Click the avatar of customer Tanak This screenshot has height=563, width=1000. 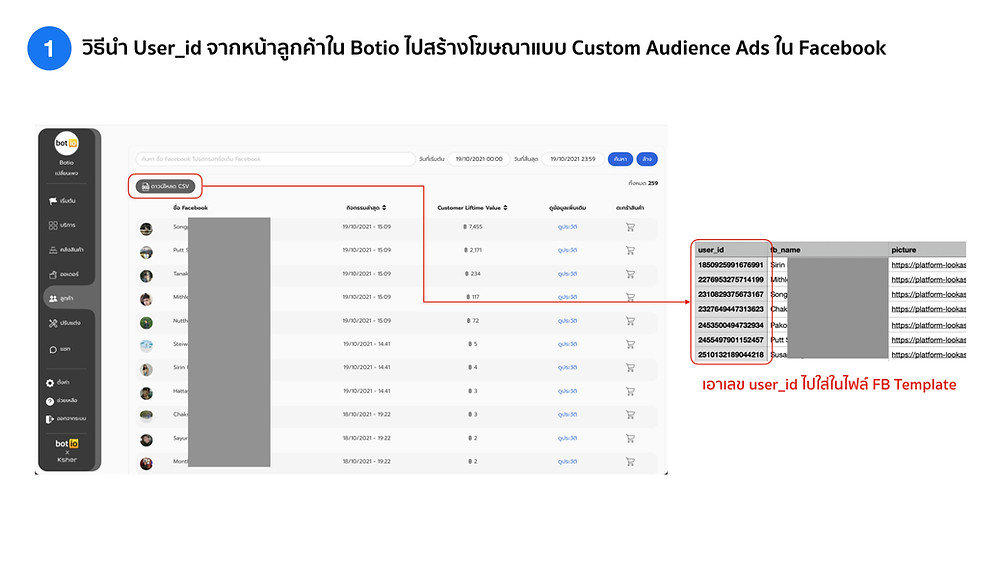coord(146,276)
